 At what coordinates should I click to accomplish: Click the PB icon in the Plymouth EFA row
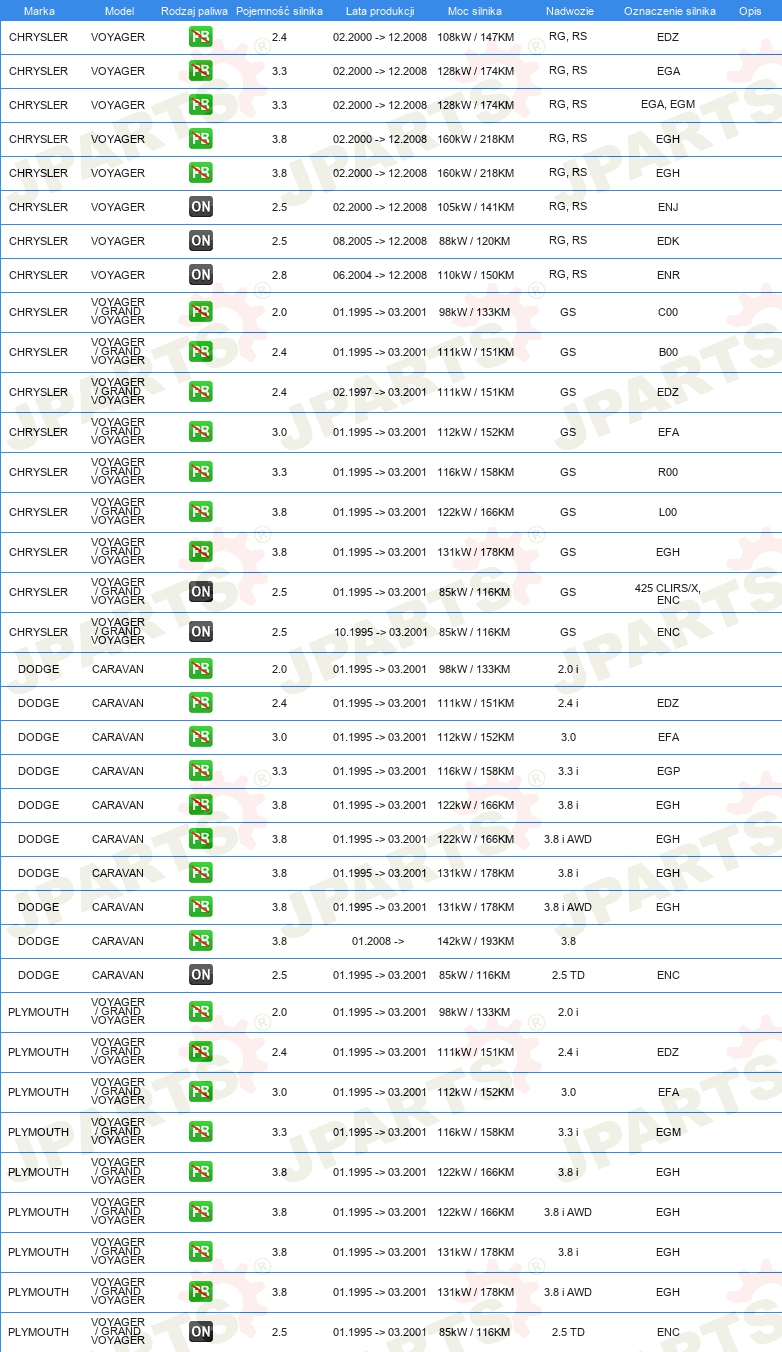point(201,1092)
